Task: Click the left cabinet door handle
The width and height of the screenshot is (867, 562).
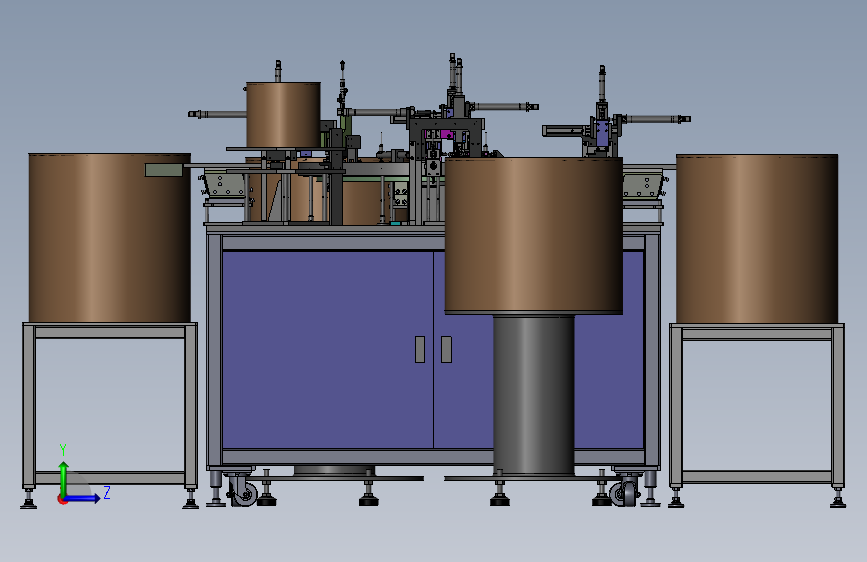Action: pyautogui.click(x=420, y=350)
